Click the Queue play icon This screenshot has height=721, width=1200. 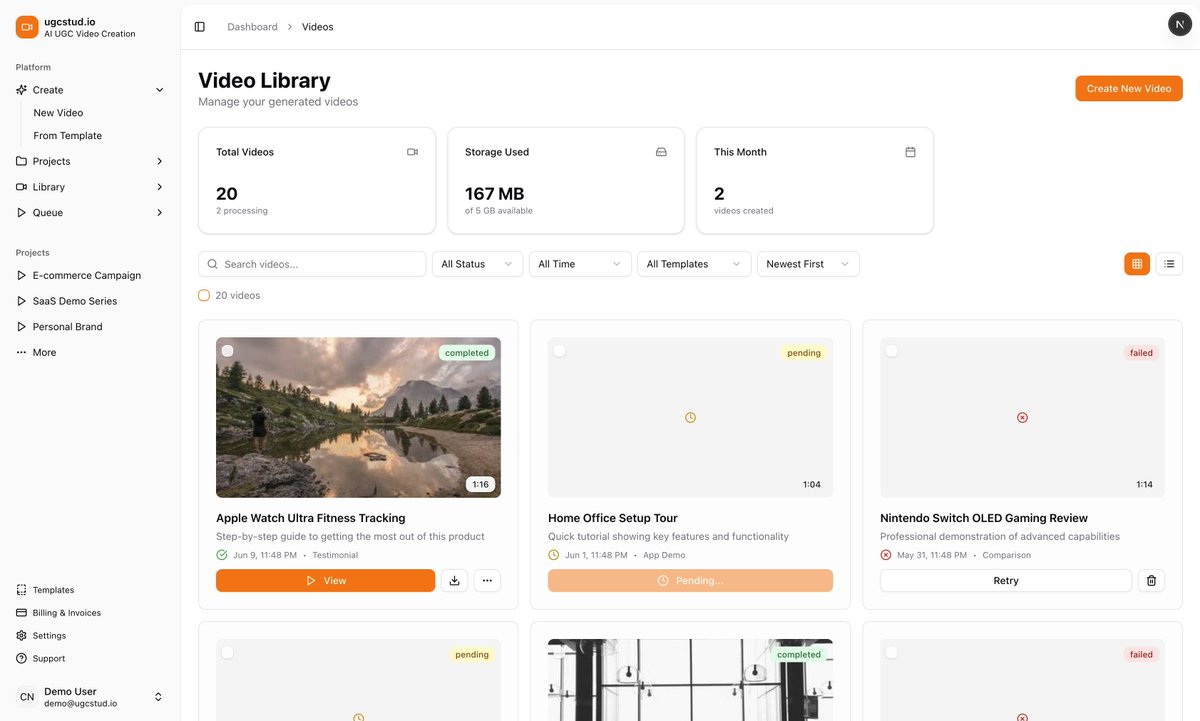coord(22,212)
